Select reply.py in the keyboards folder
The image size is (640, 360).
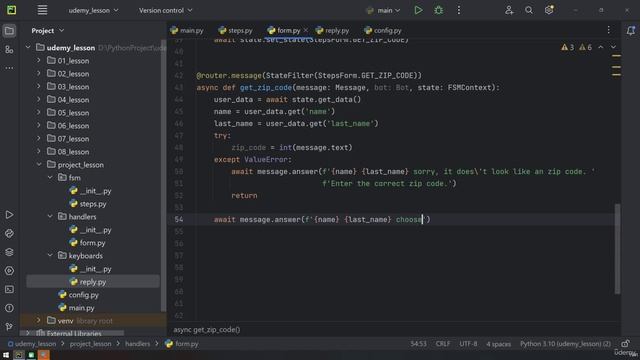pos(93,282)
